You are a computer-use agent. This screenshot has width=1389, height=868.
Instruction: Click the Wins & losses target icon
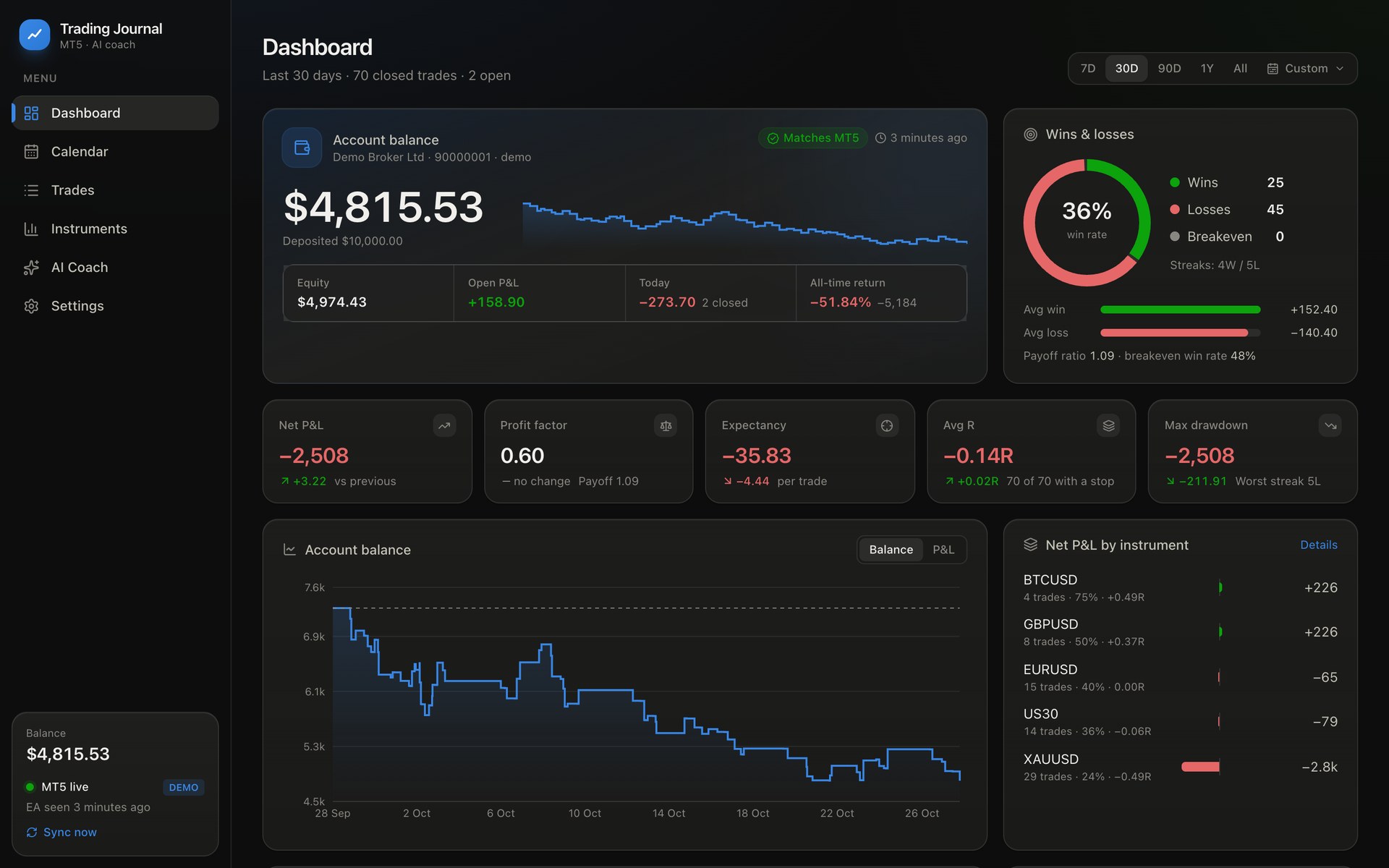pos(1030,135)
